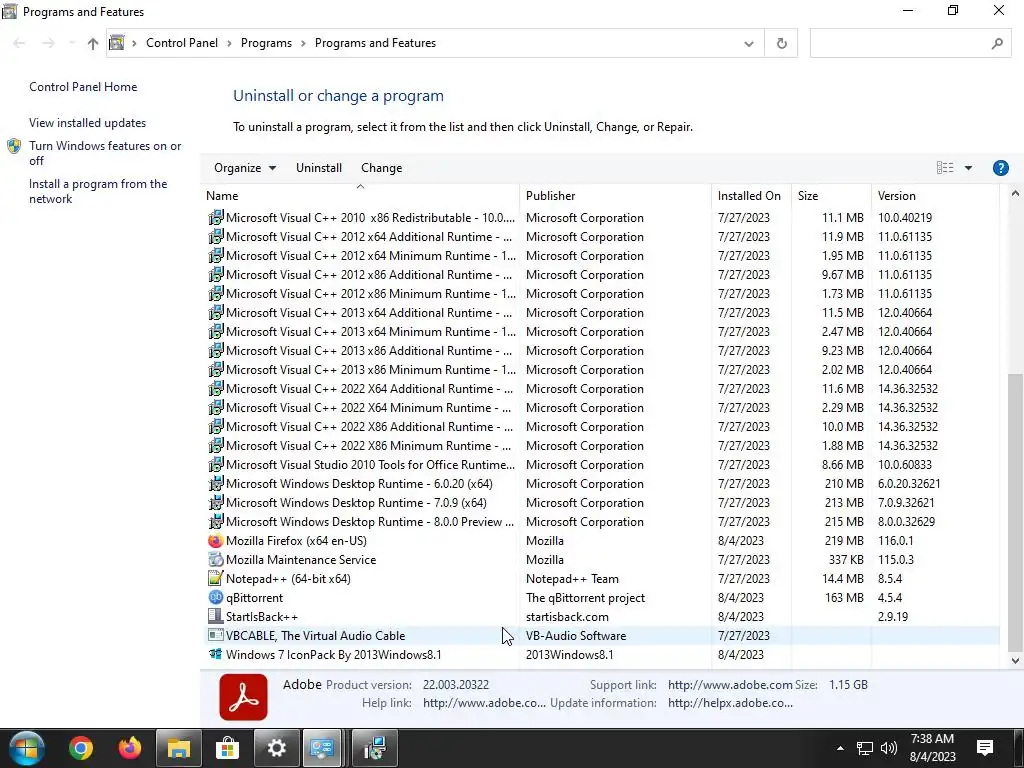Launch Firefox from the taskbar
Viewport: 1024px width, 768px height.
coord(129,748)
